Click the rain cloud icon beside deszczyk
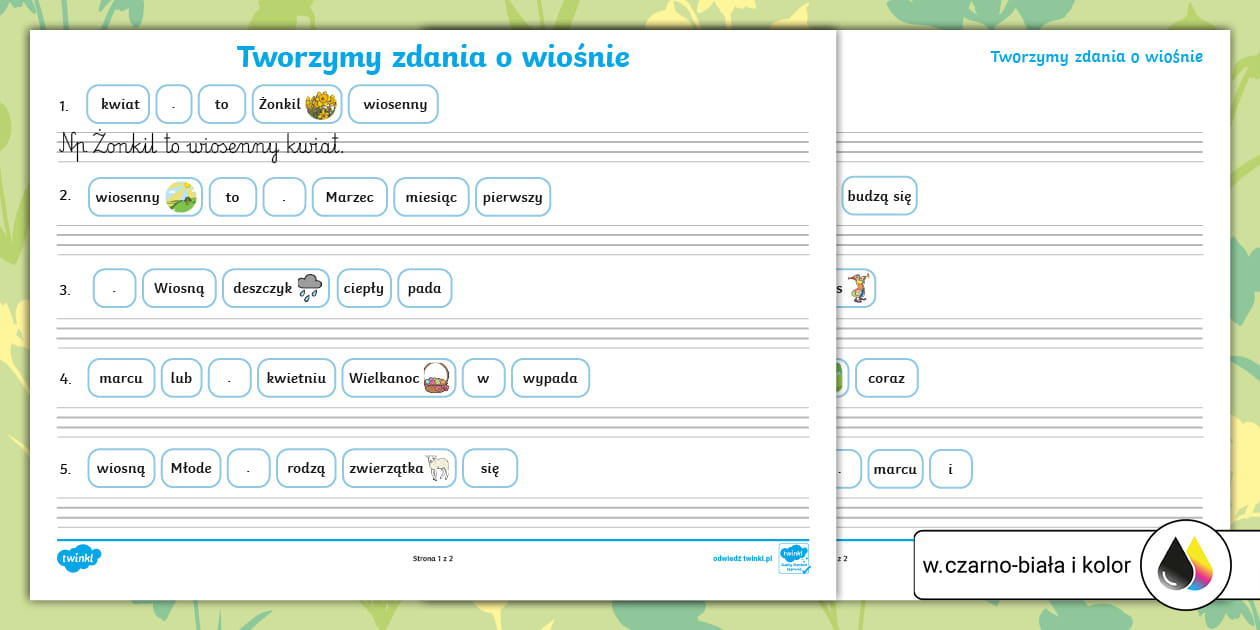 click(x=310, y=288)
